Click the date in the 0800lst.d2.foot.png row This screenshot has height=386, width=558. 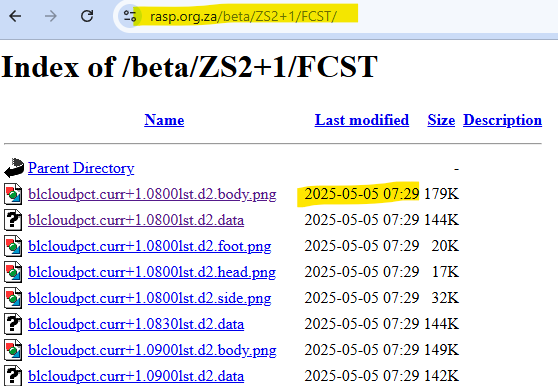[362, 246]
